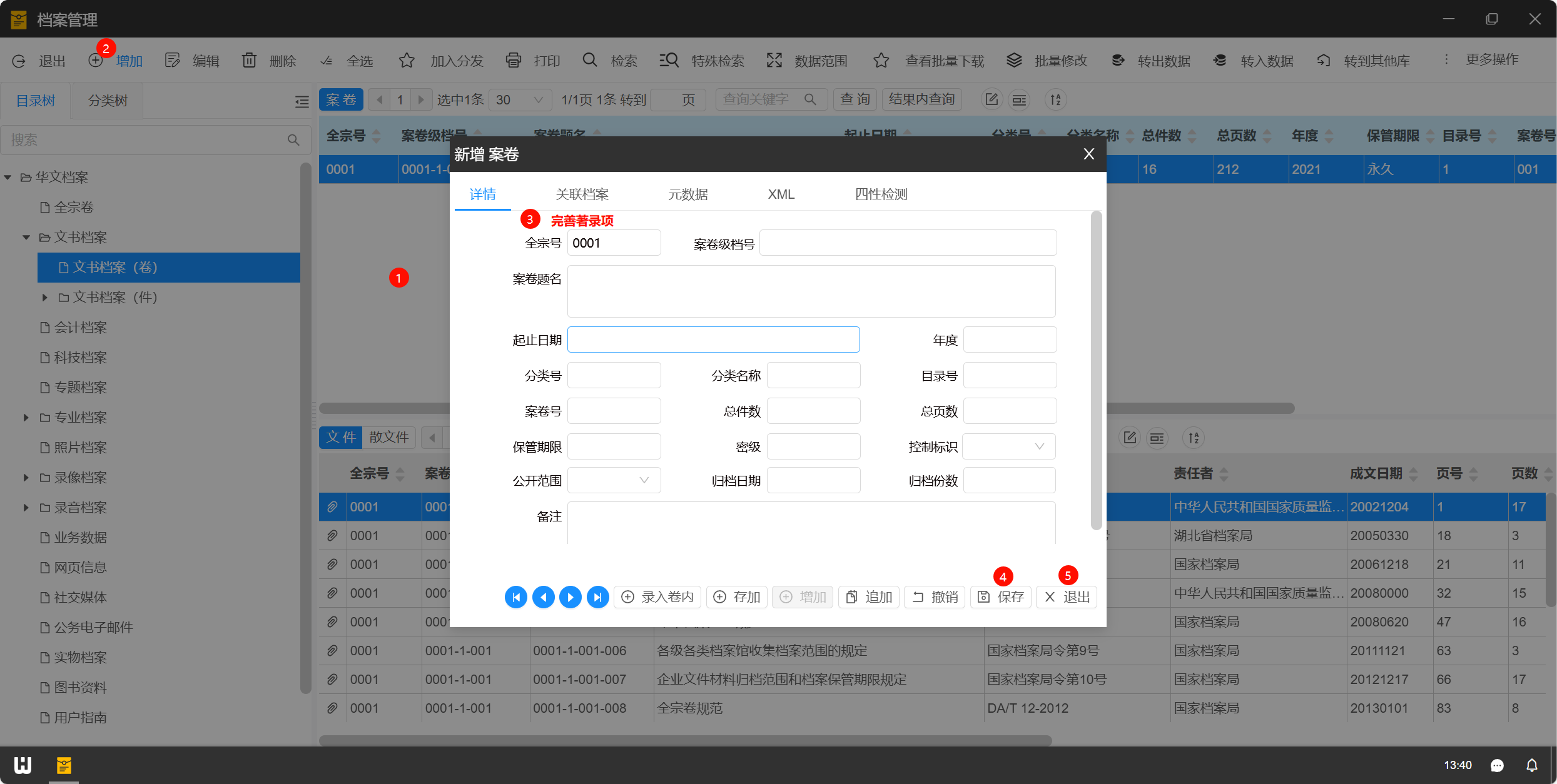Jump to first record in dialog
Screen dimensions: 1557x784
516,597
